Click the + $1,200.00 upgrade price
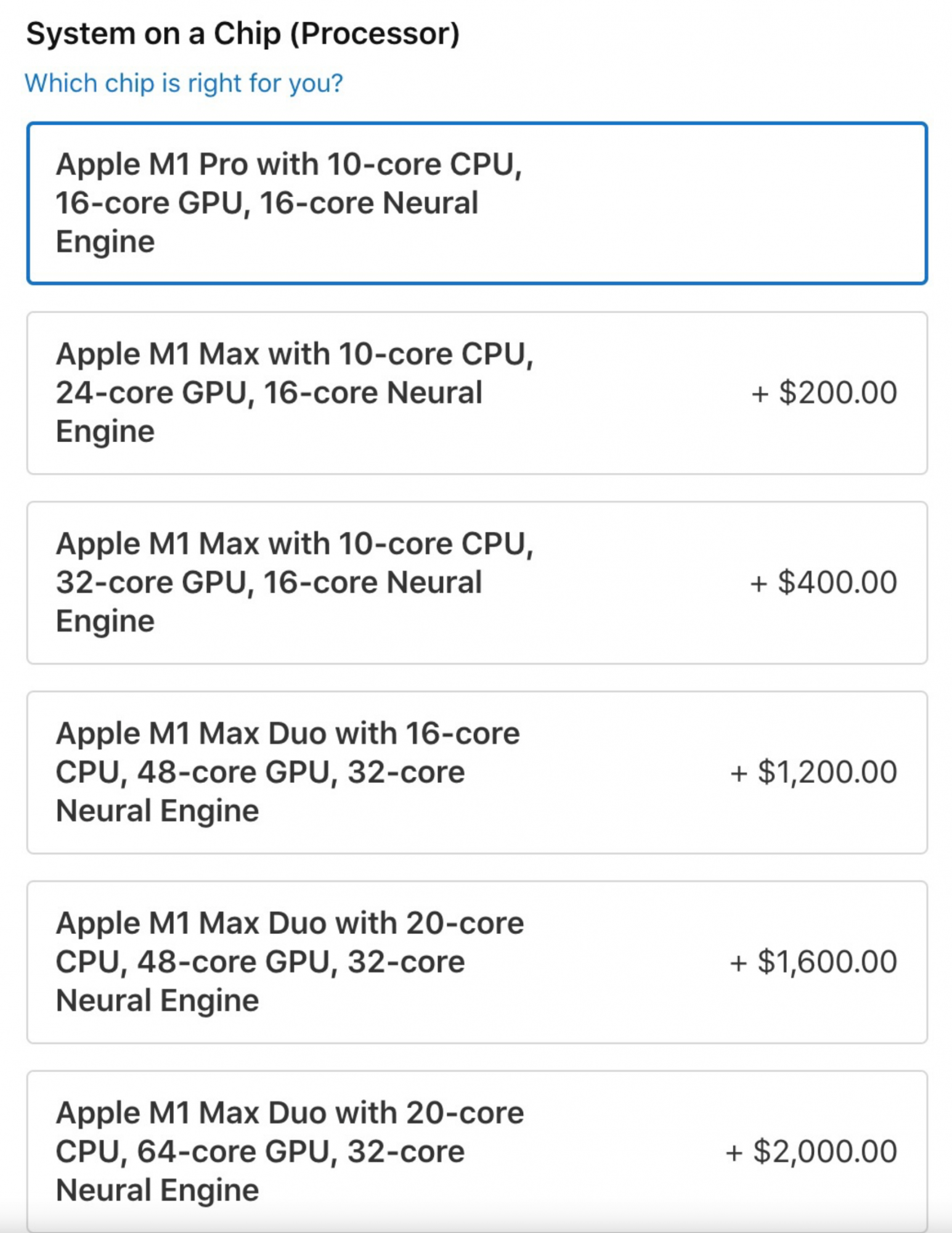952x1233 pixels. 813,772
